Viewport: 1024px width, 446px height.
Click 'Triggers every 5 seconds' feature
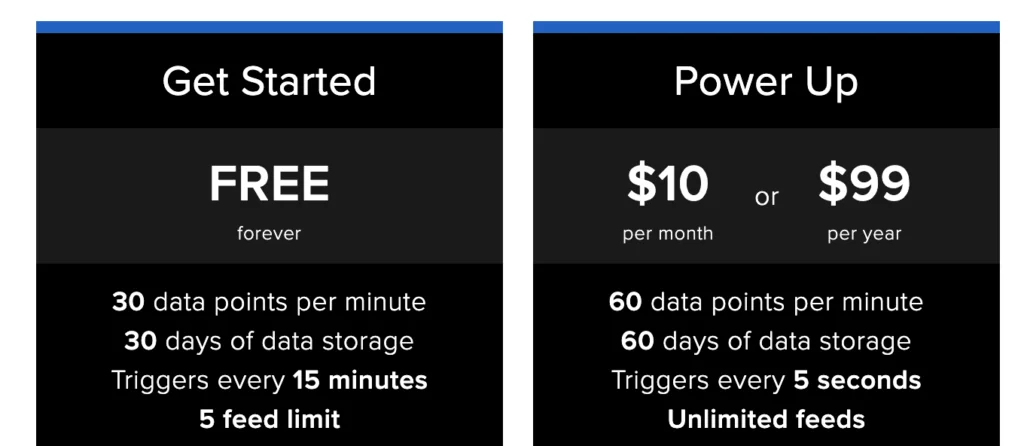[x=766, y=380]
